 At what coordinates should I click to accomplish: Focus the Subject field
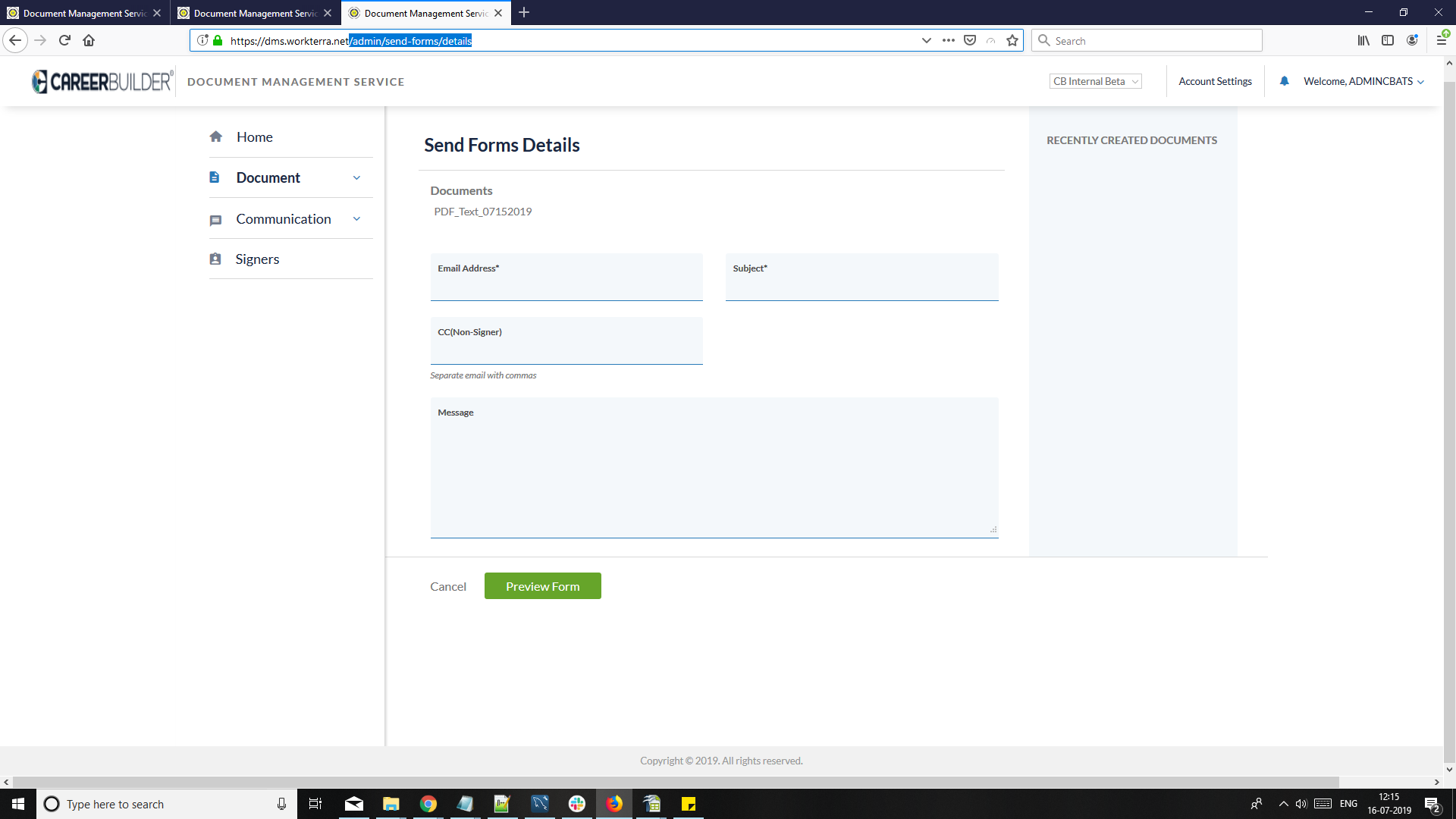point(861,278)
